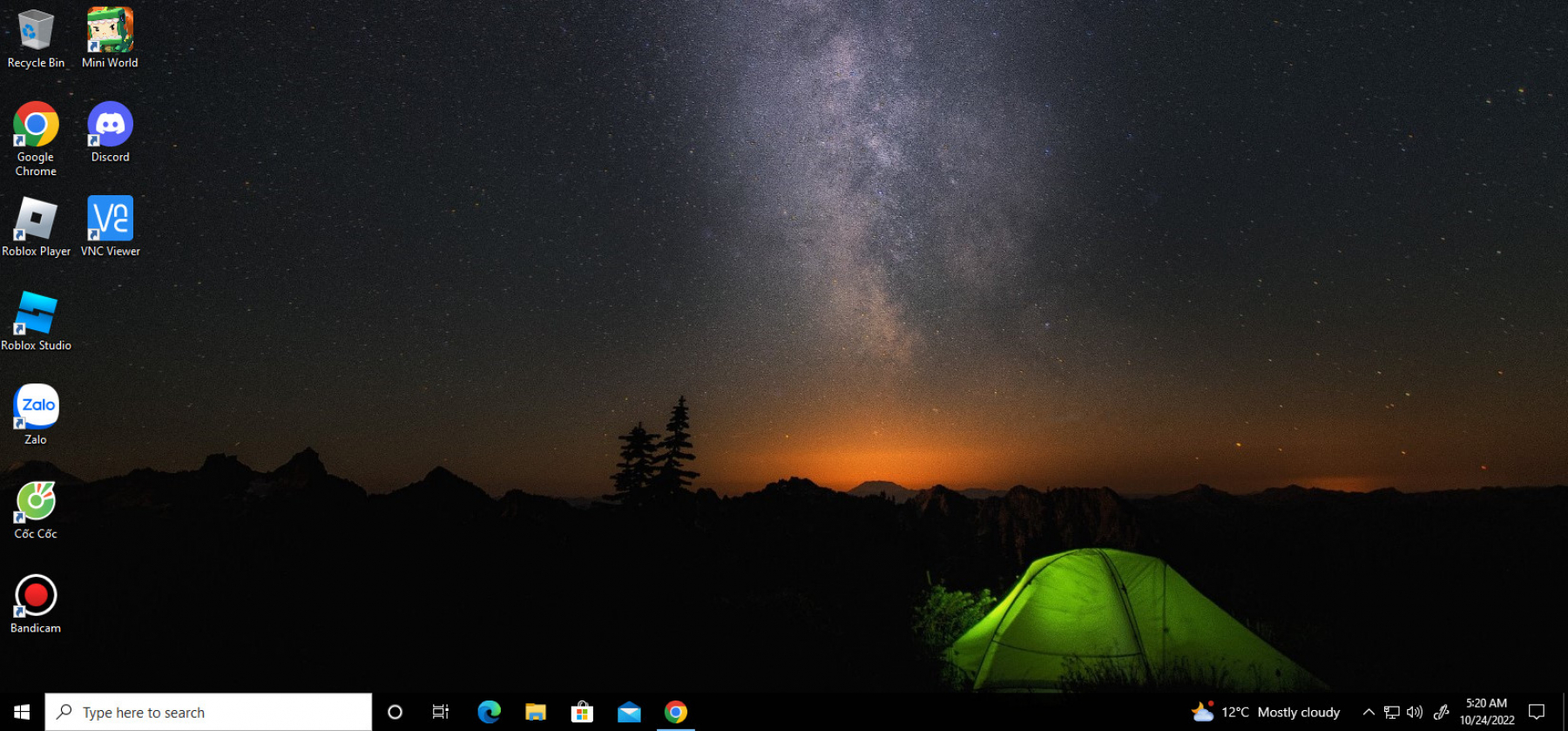Open Microsoft Store from the taskbar
This screenshot has width=1568, height=731.
coord(582,712)
